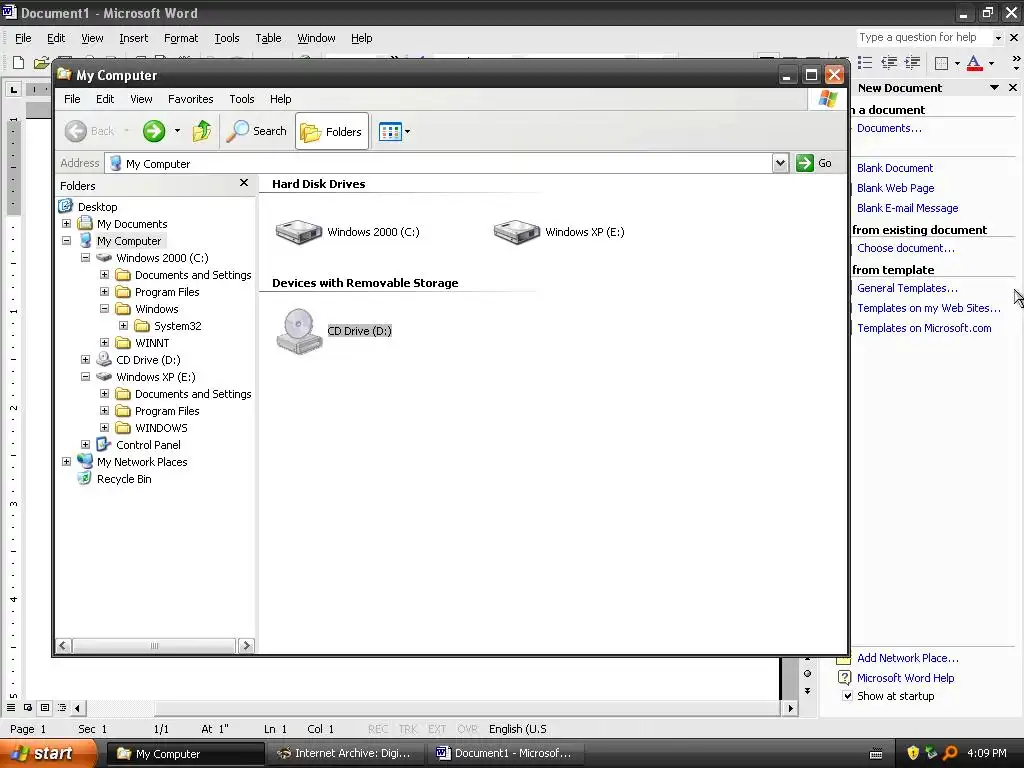1024x768 pixels.
Task: Click Templates on Microsoft.com link
Action: pos(924,328)
